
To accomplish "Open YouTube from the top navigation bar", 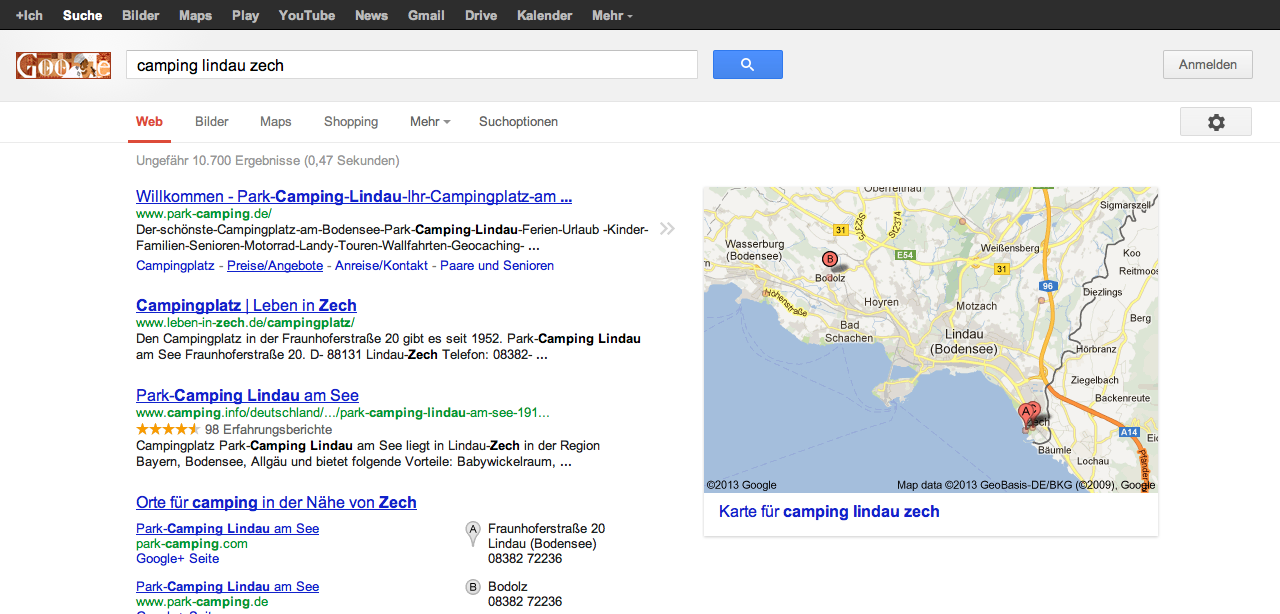I will click(307, 15).
